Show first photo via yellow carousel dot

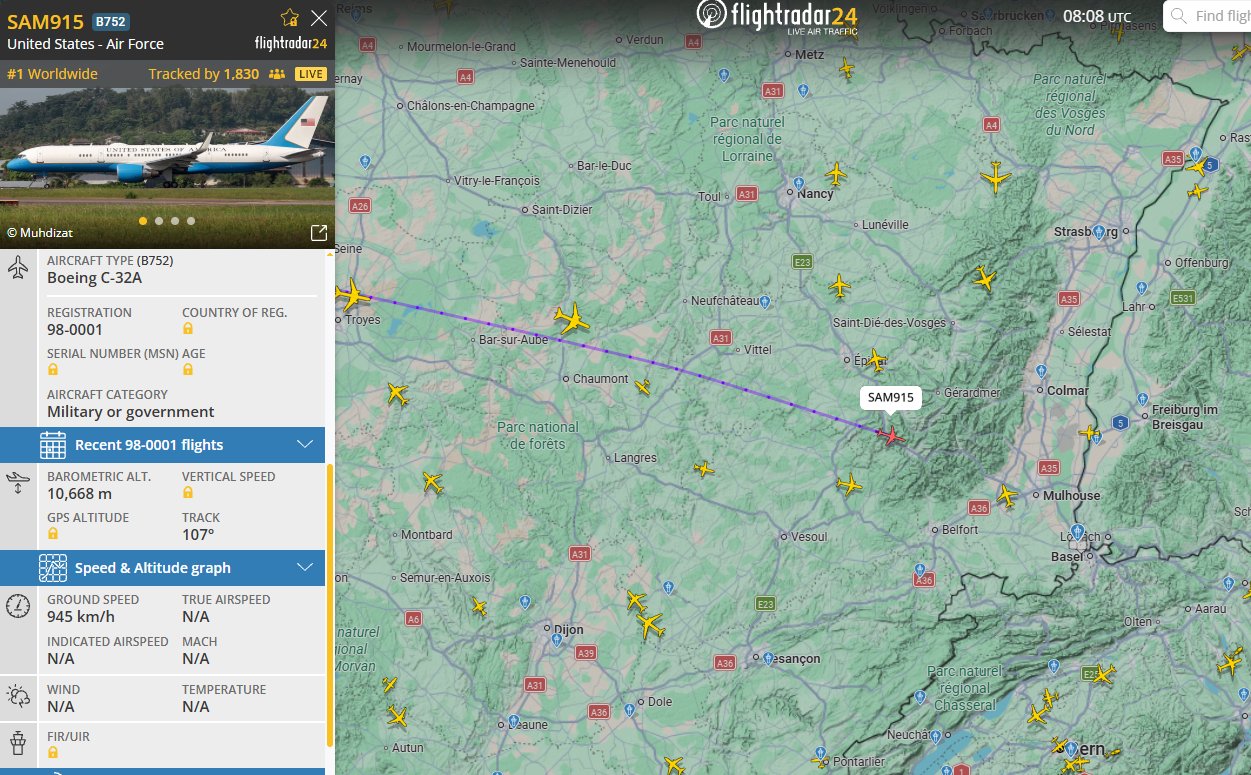(143, 221)
